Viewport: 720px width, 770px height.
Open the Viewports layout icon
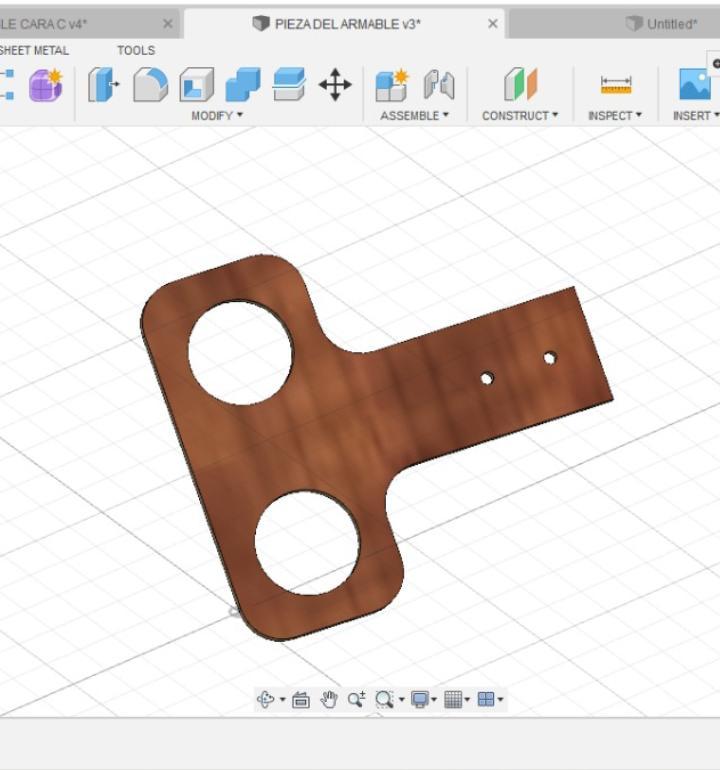(x=486, y=699)
